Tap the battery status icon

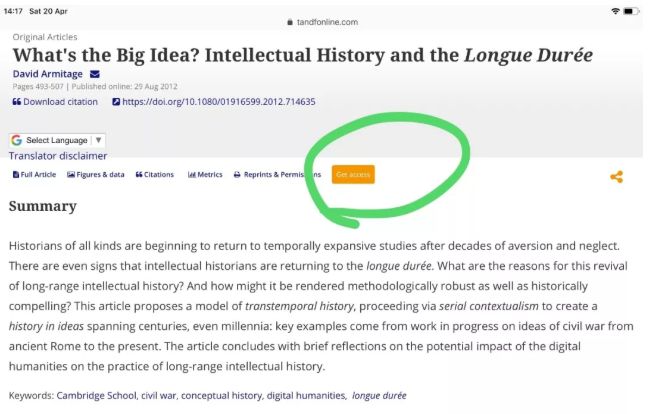[x=631, y=11]
